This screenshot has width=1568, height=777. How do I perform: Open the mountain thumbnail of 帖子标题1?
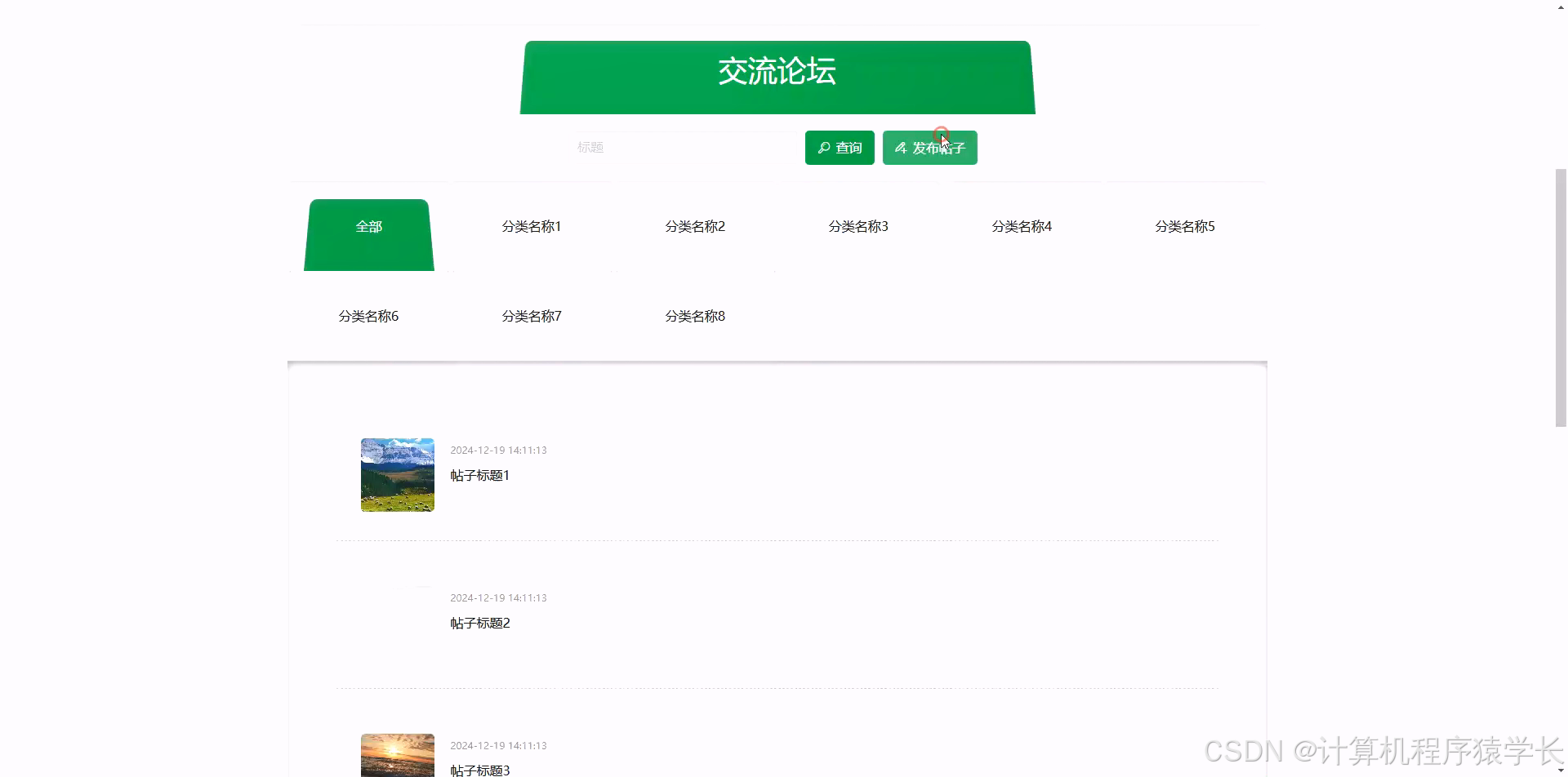pyautogui.click(x=398, y=475)
